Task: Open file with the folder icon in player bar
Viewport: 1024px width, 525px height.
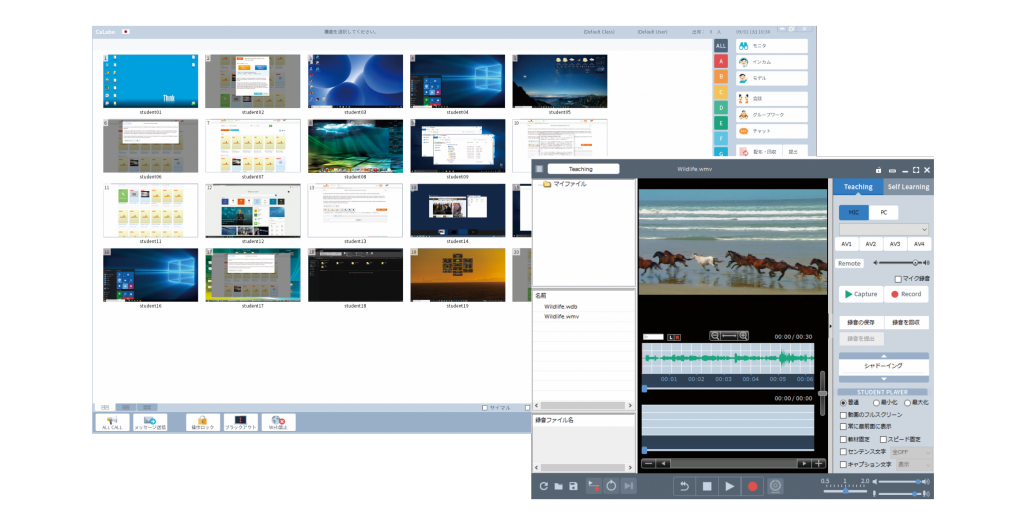Action: coord(558,486)
